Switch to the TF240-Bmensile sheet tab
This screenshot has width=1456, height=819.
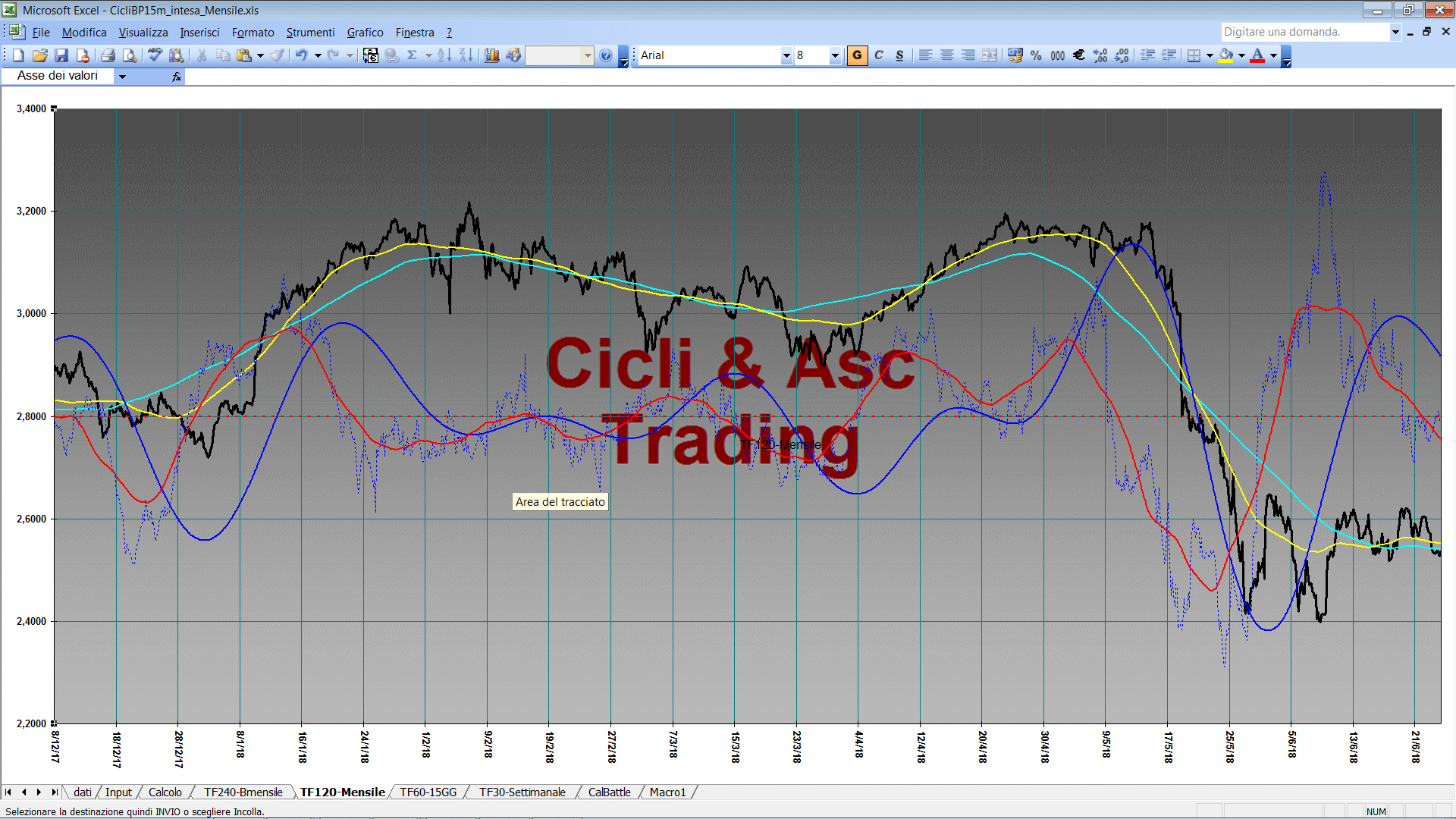point(243,792)
